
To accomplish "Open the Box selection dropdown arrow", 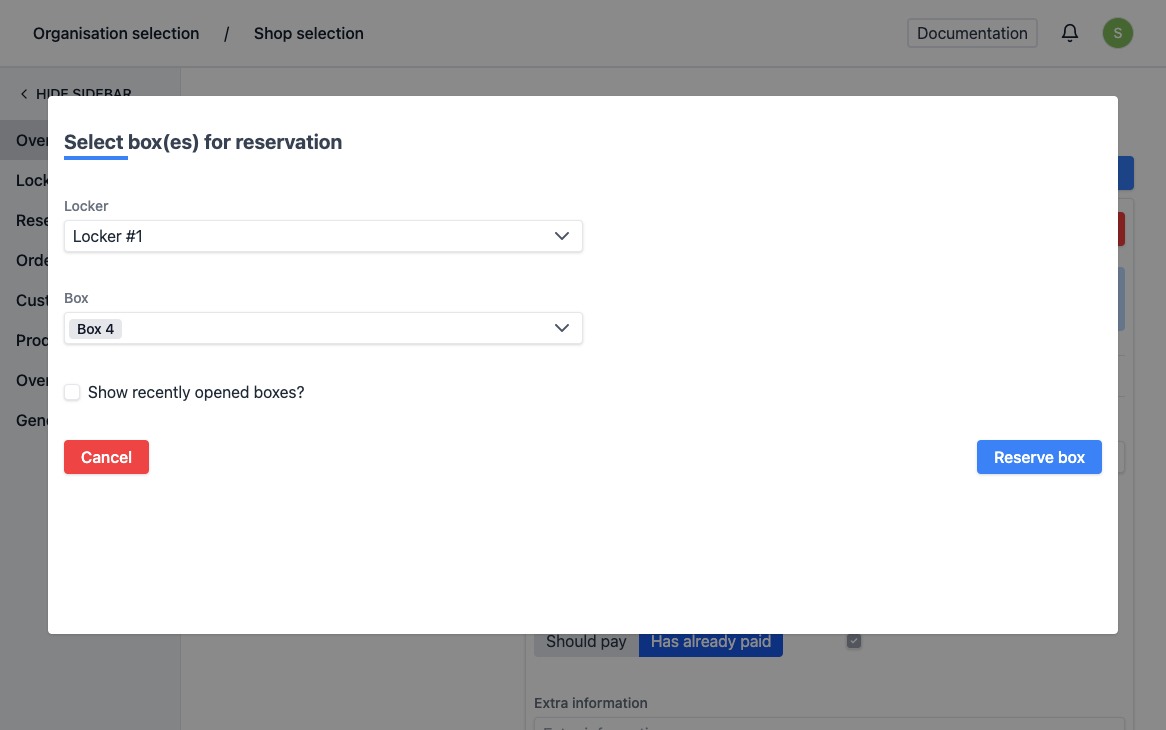I will pyautogui.click(x=561, y=328).
